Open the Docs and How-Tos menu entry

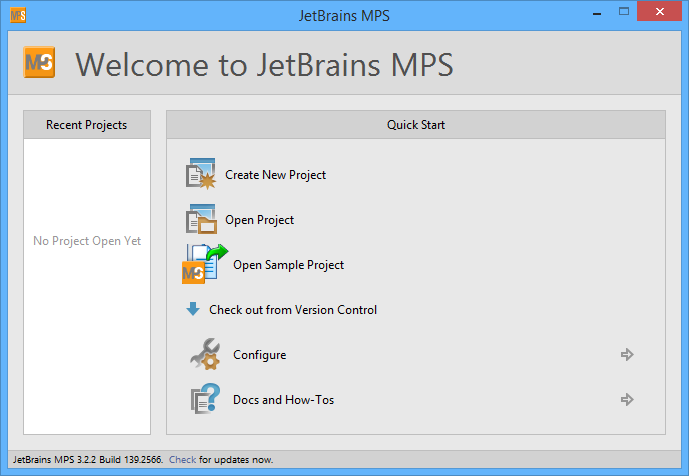click(x=283, y=400)
